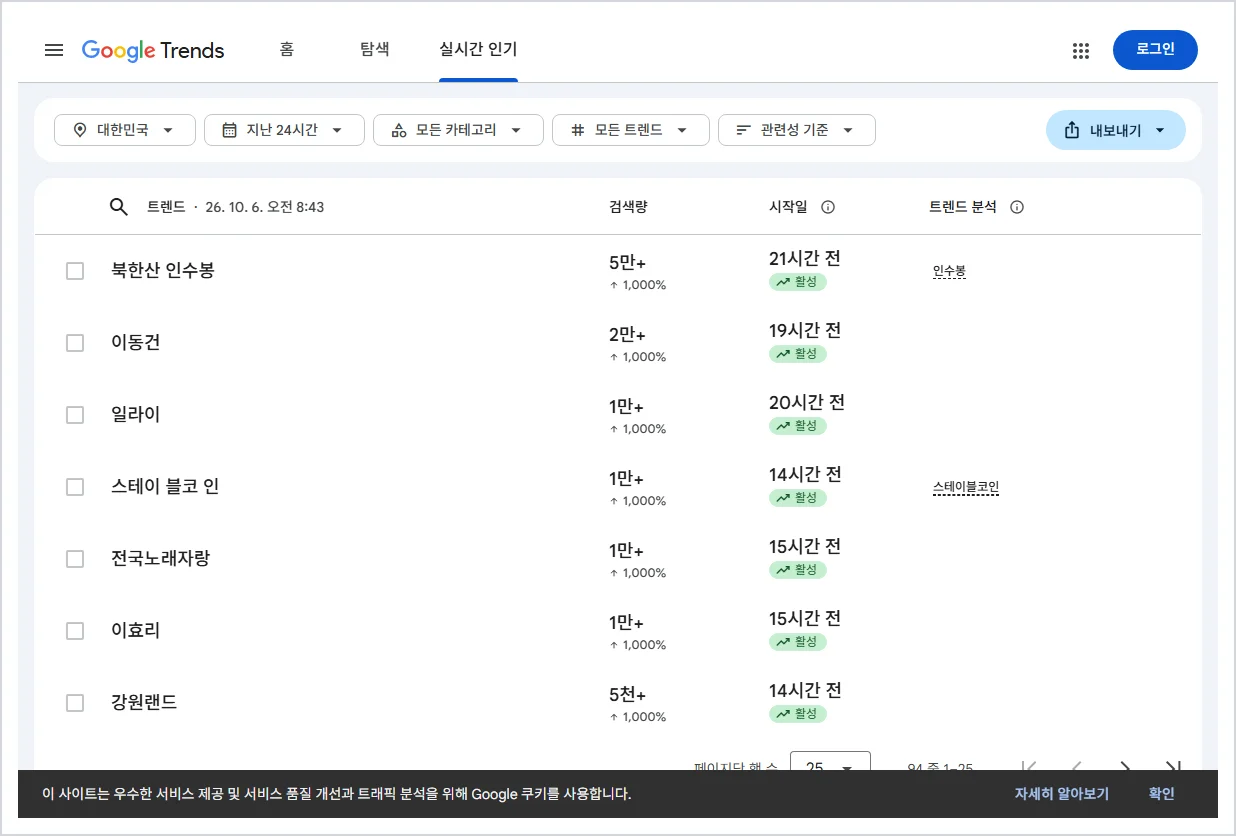The width and height of the screenshot is (1236, 836).
Task: Go to next page arrow
Action: [x=1125, y=767]
